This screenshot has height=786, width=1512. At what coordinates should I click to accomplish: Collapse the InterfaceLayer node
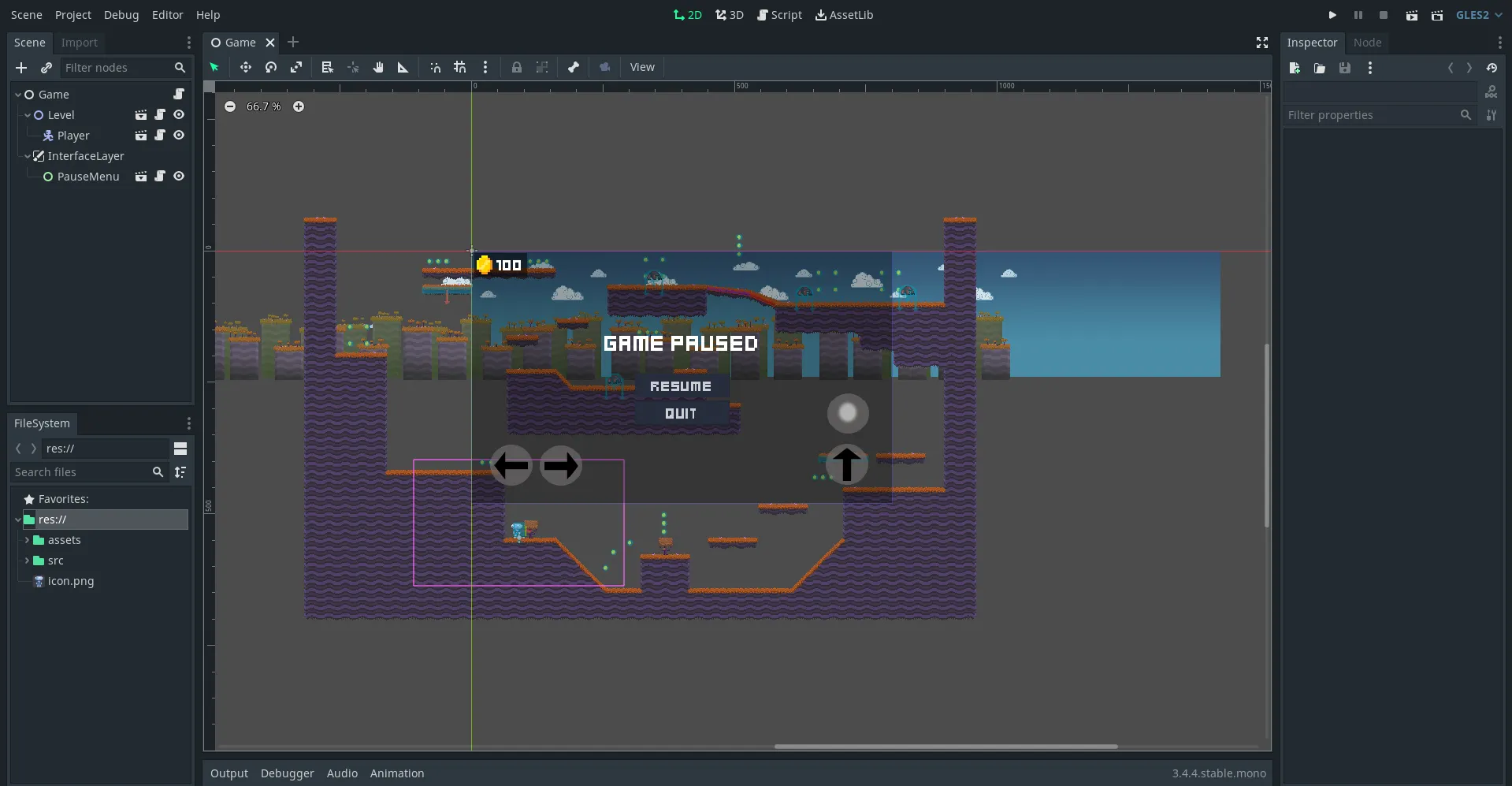(27, 156)
